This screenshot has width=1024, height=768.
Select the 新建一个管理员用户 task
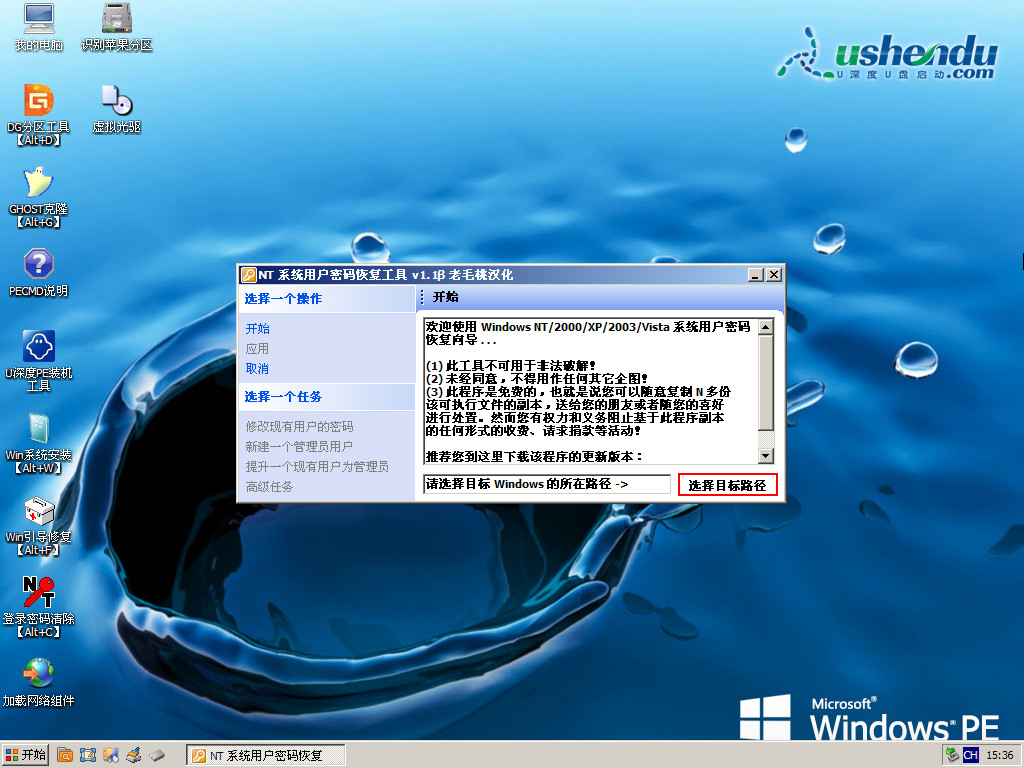point(299,447)
